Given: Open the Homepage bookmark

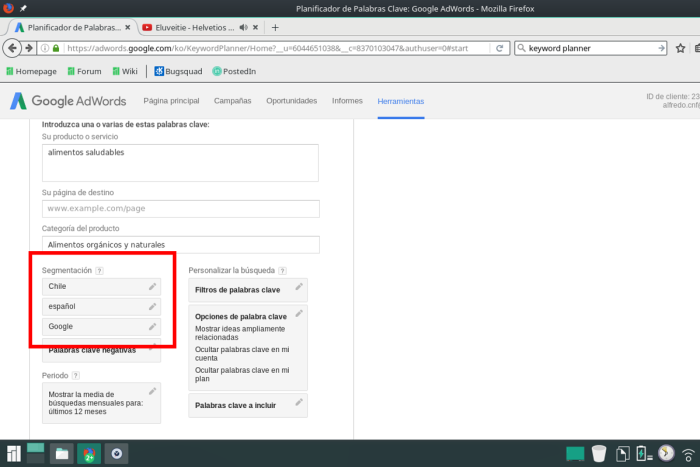Looking at the screenshot, I should [31, 71].
